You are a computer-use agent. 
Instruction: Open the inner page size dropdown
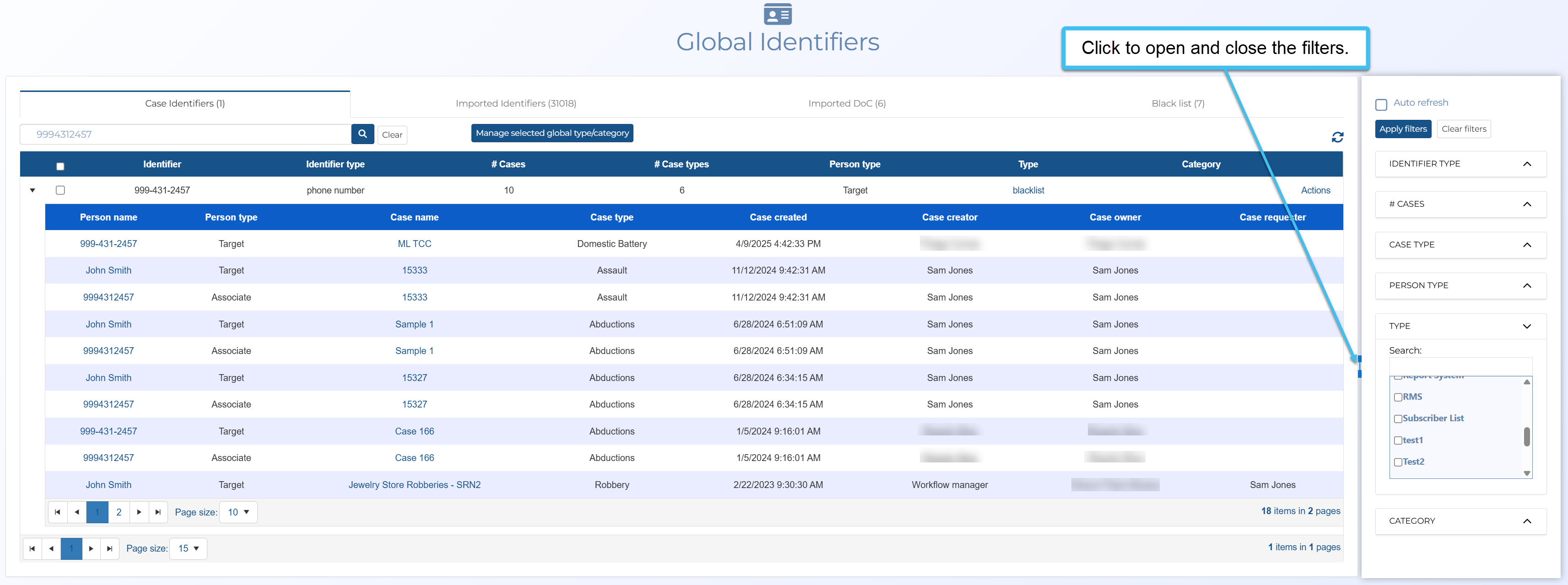(x=238, y=512)
